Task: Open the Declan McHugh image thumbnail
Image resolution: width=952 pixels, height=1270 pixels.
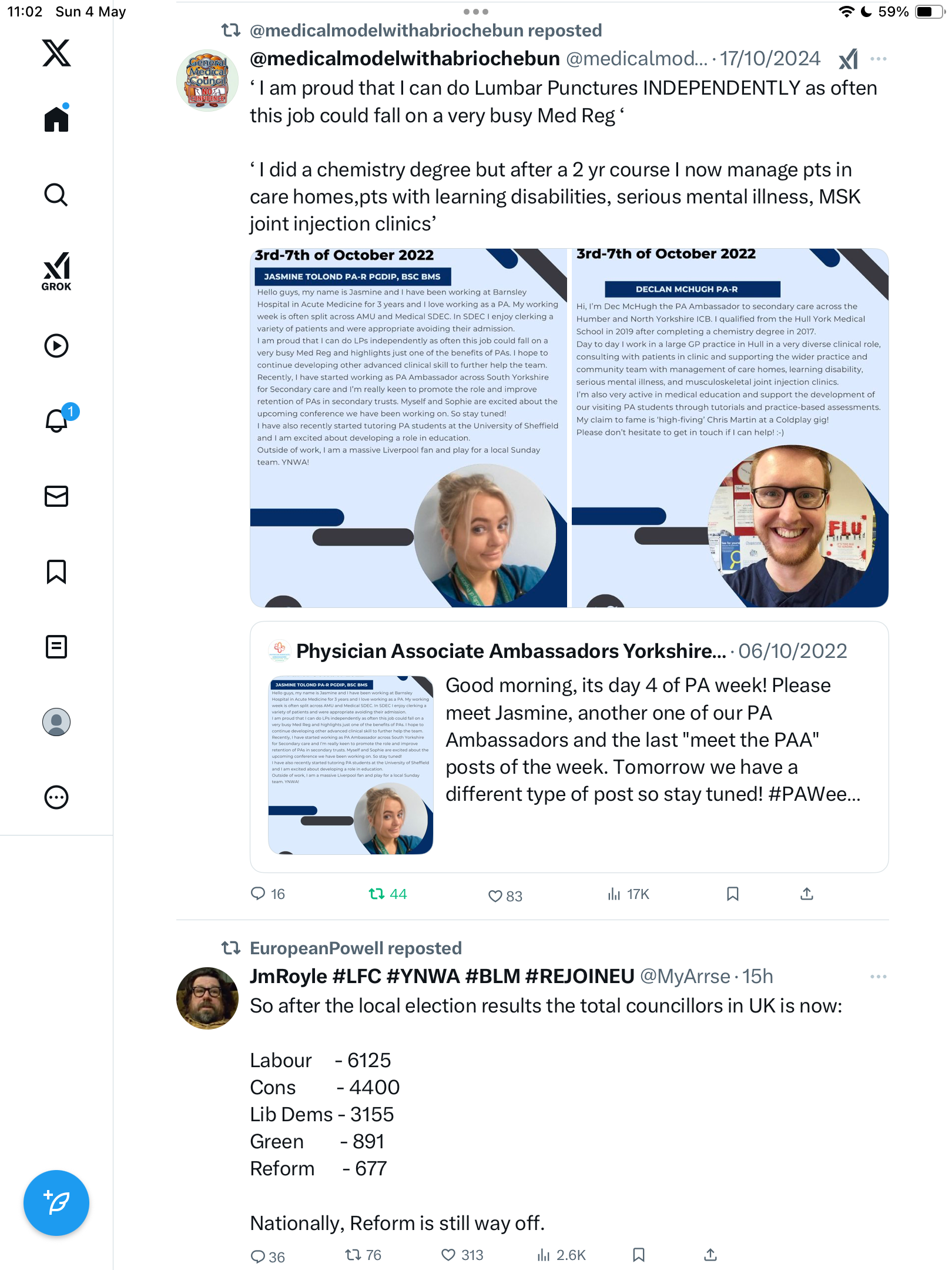Action: (x=730, y=428)
